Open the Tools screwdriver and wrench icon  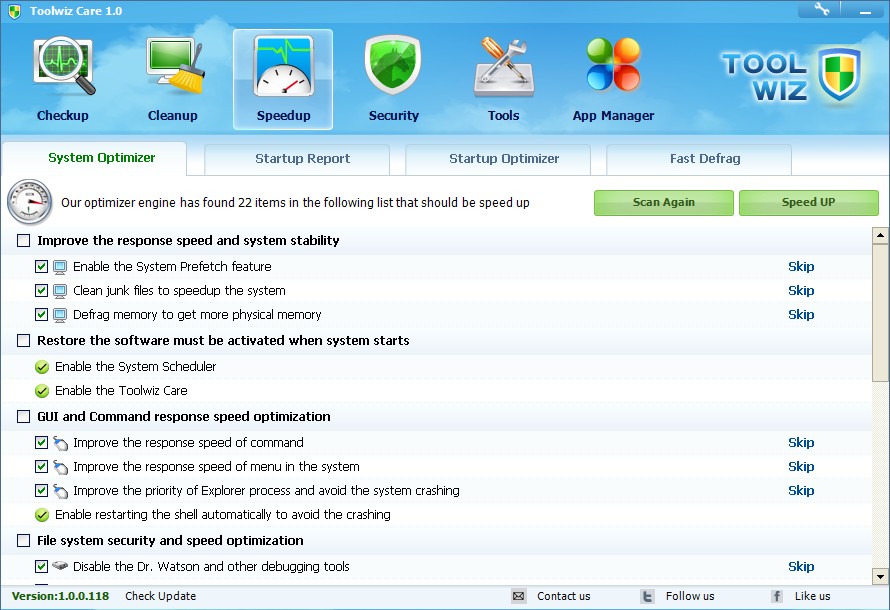point(504,66)
